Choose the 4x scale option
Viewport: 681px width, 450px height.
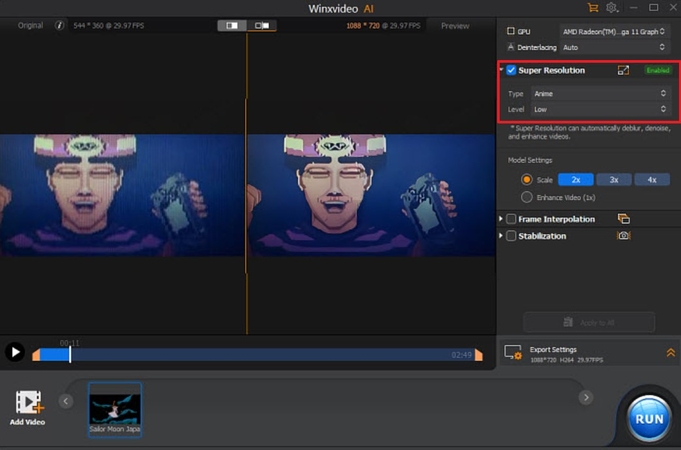tap(652, 179)
